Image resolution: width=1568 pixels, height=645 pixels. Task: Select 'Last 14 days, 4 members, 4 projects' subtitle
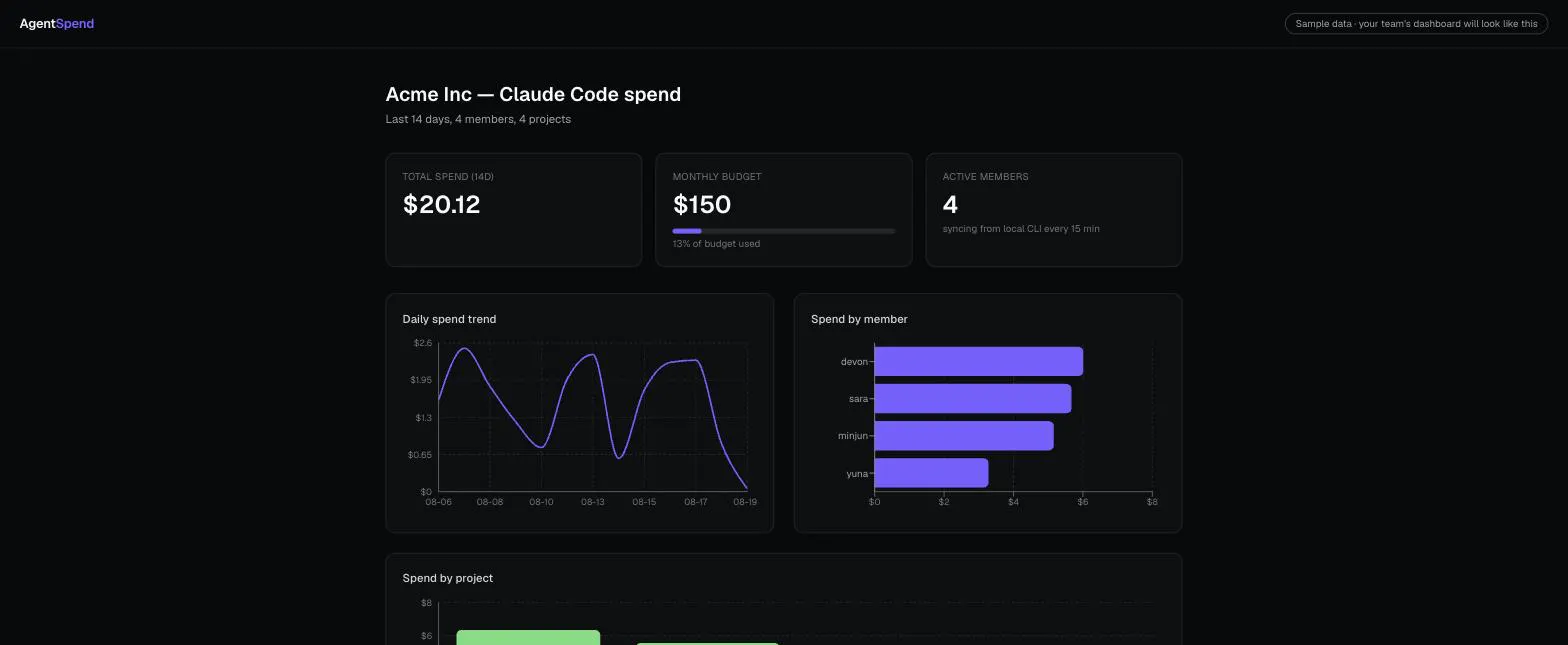(478, 119)
